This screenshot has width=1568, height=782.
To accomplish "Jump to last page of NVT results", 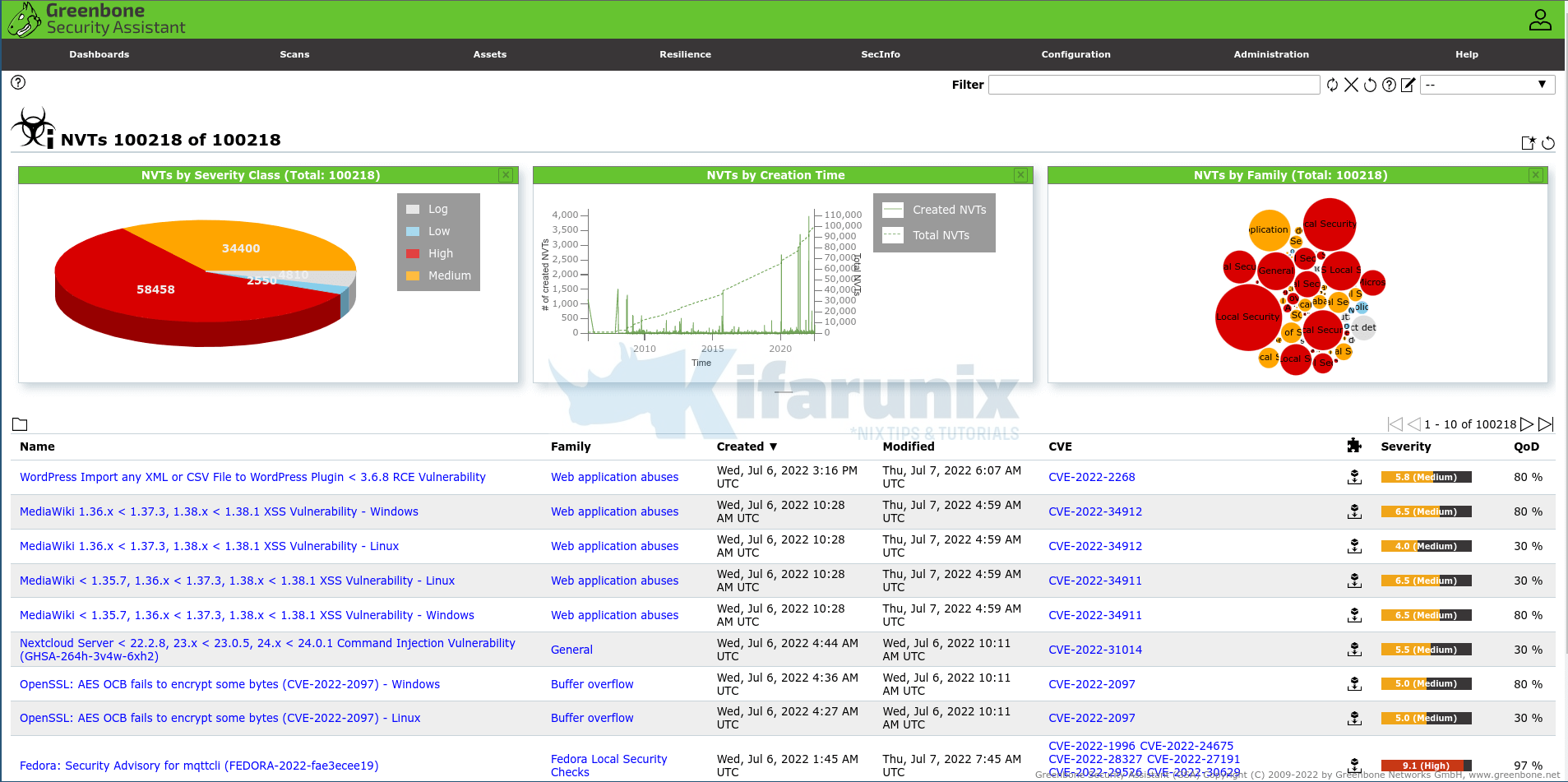I will (1546, 424).
